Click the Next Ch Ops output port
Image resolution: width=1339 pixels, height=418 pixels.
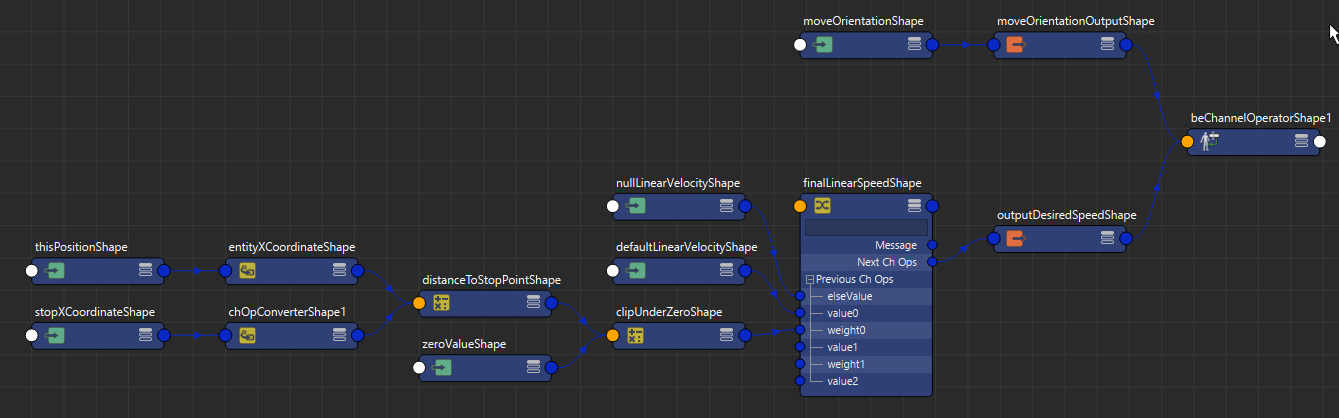click(x=932, y=262)
